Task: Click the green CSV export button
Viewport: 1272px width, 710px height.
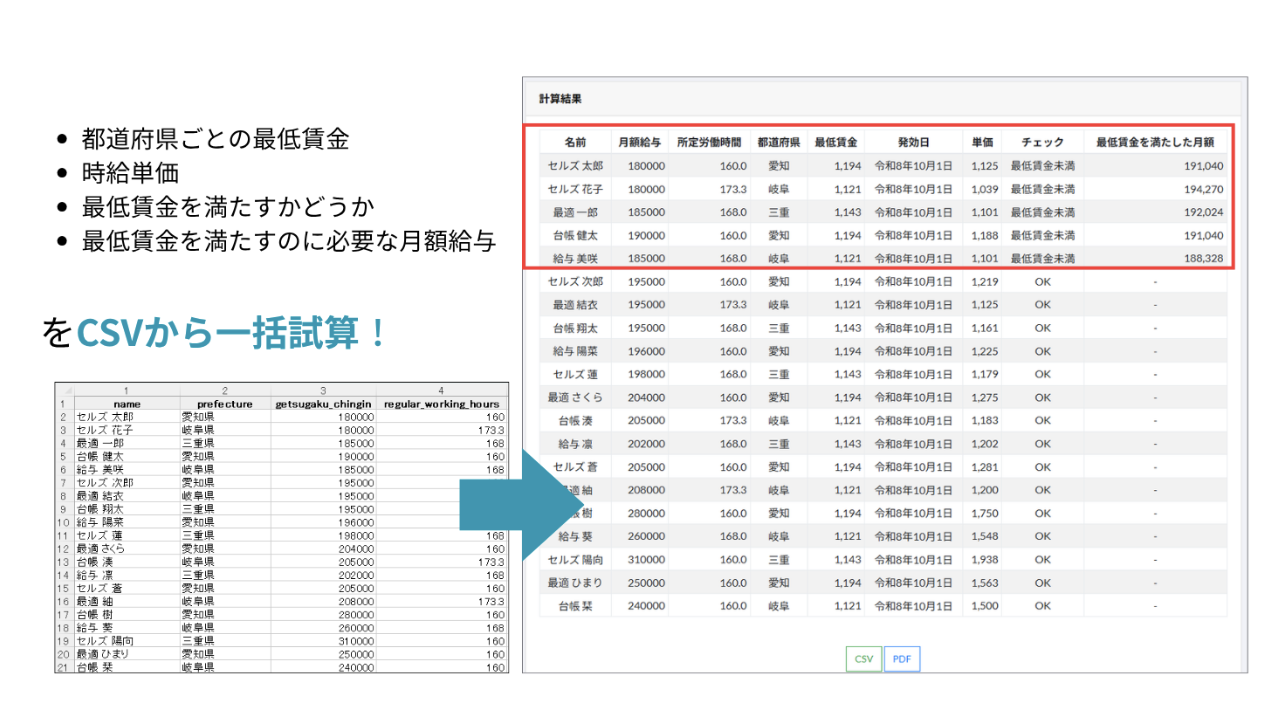Action: [x=864, y=659]
